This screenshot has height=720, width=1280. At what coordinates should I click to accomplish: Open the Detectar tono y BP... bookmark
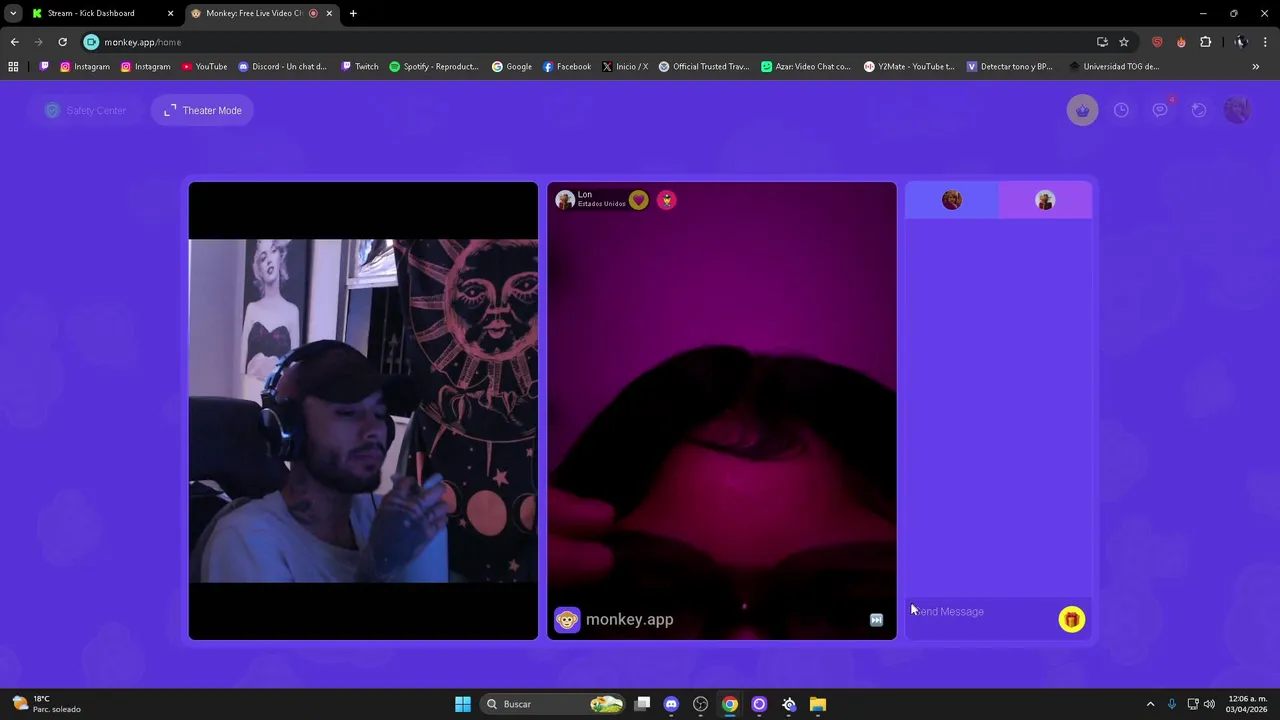click(1010, 67)
